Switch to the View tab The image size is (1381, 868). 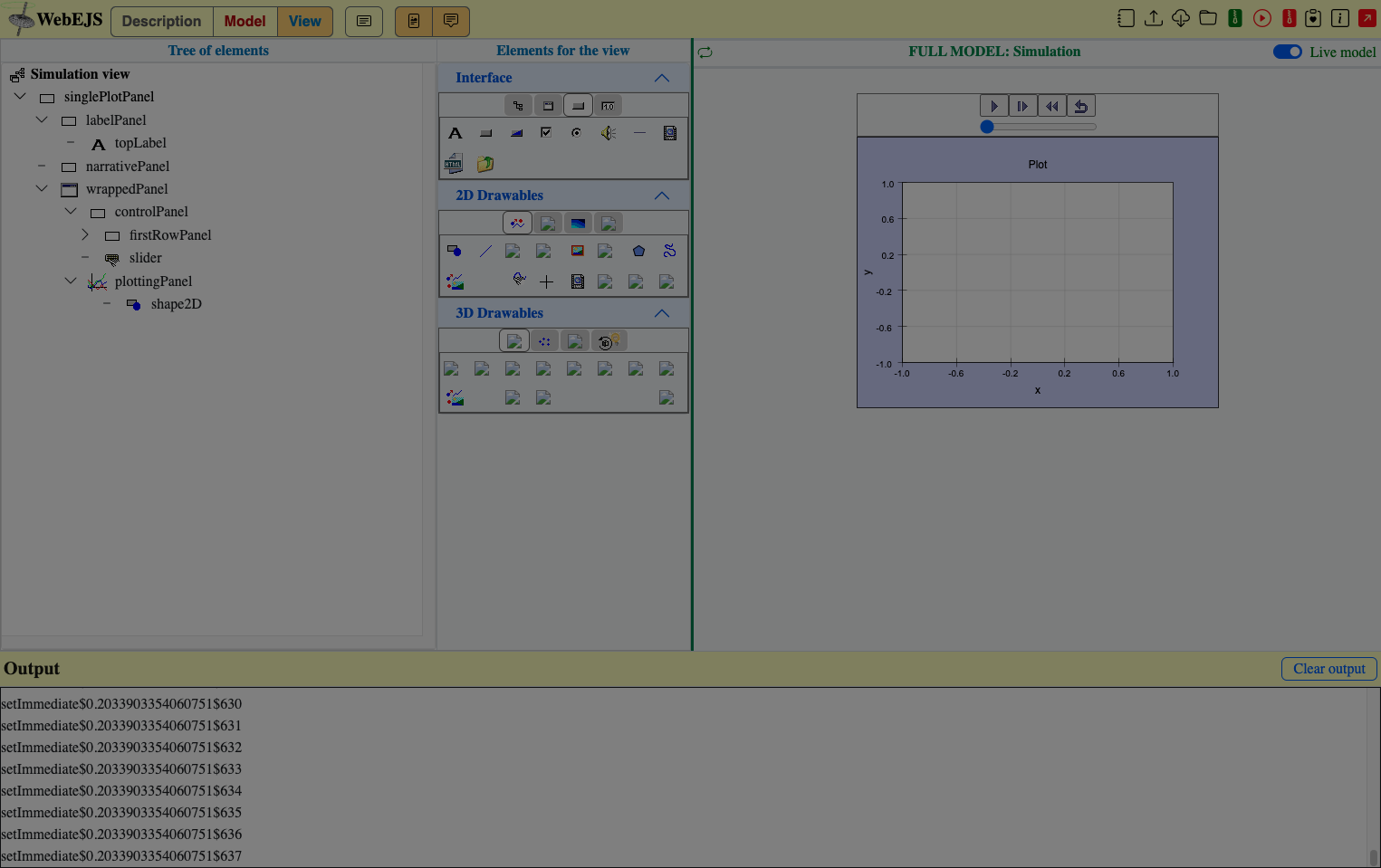click(305, 21)
